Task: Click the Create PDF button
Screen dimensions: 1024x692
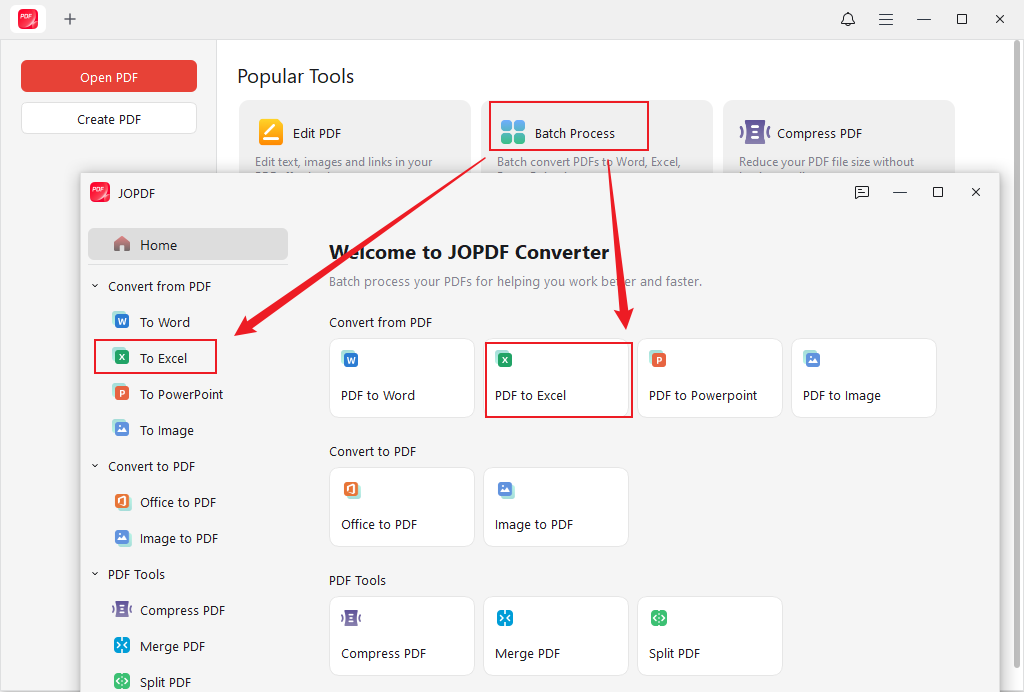Action: 108,117
